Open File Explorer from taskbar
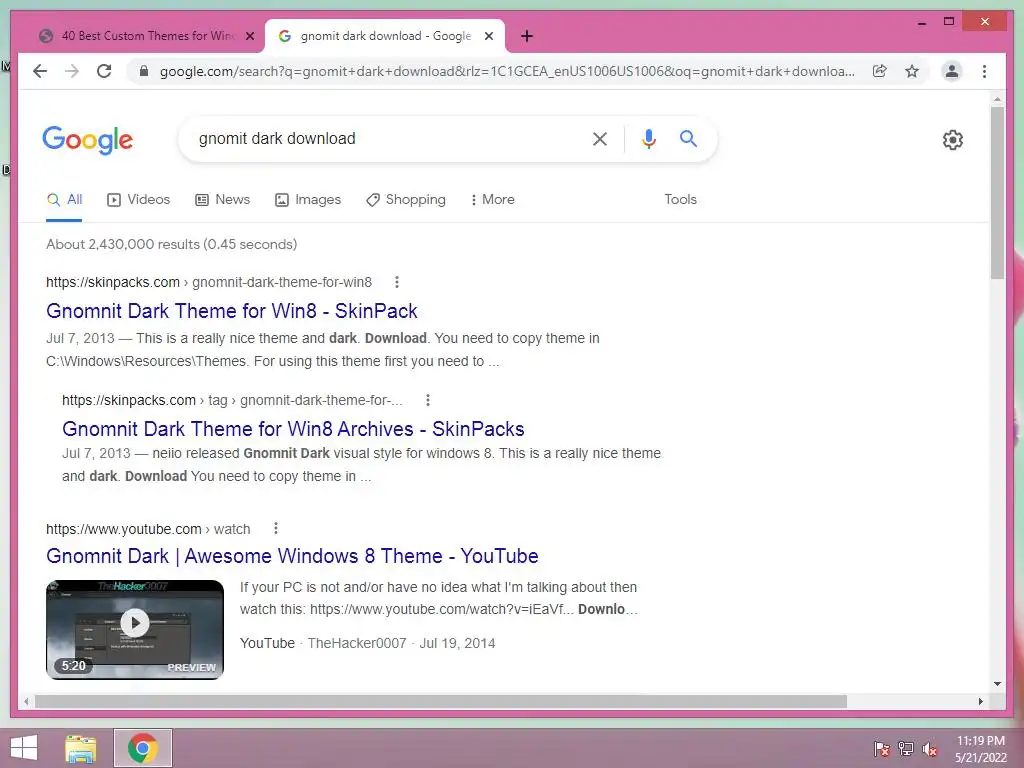Viewport: 1024px width, 768px height. tap(80, 748)
